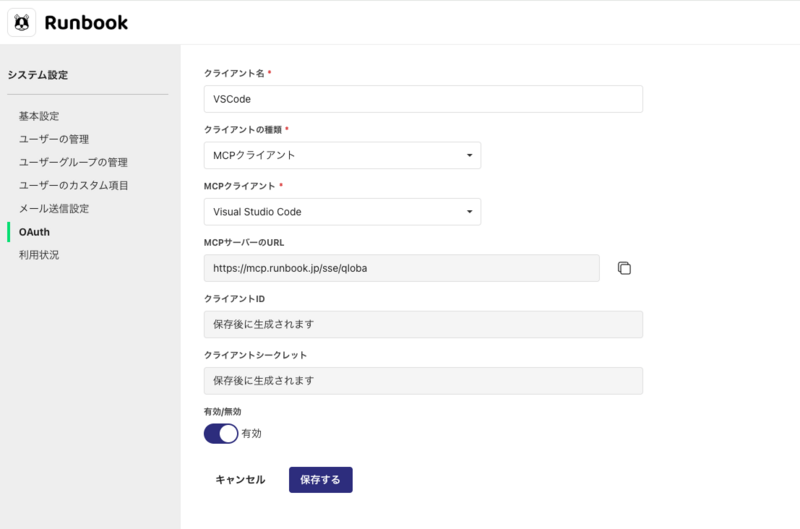Select ユーザーグループの管理 menu item
800x529 pixels.
coord(73,162)
